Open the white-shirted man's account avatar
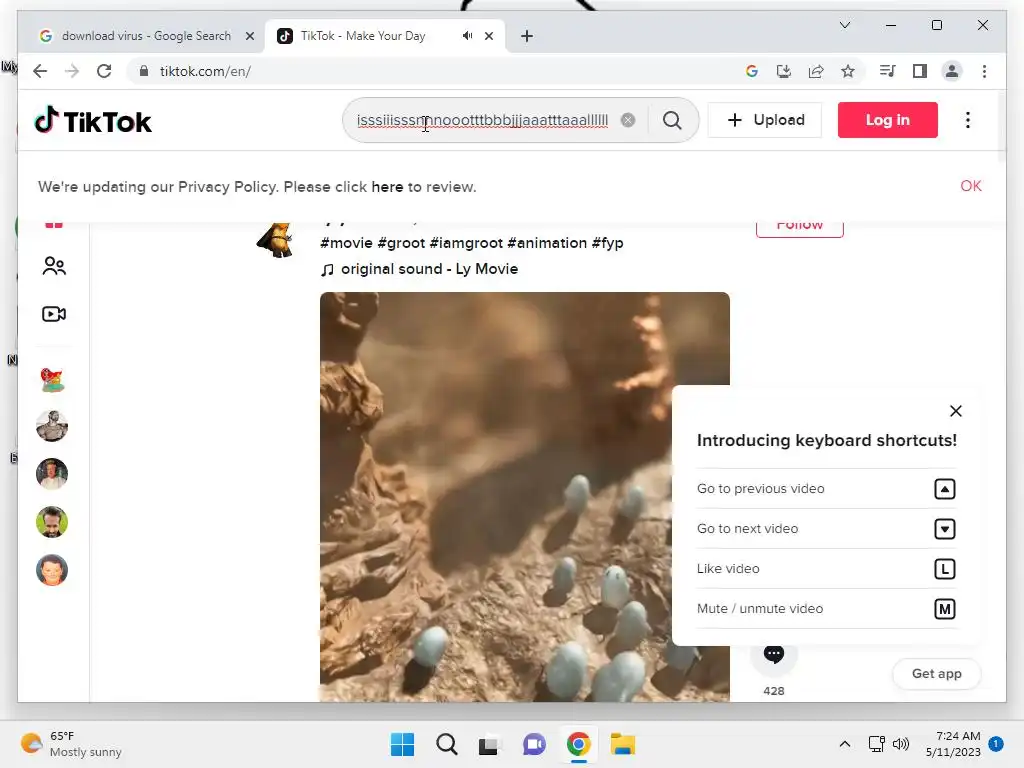 (x=52, y=474)
